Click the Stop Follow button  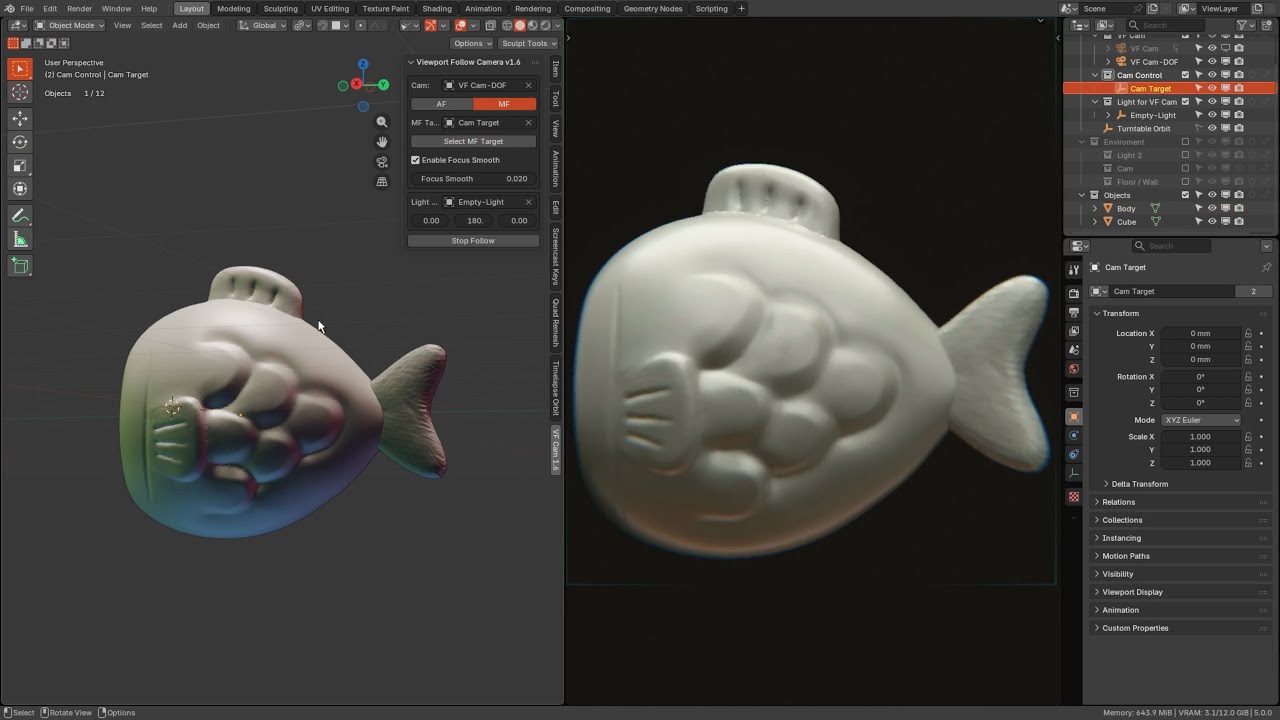pos(473,241)
